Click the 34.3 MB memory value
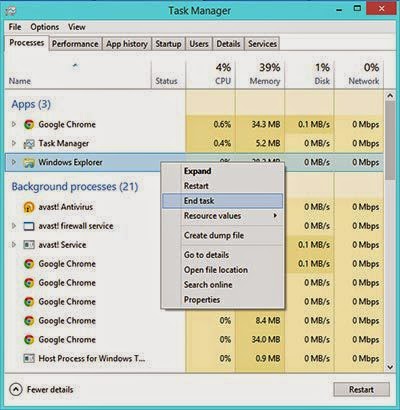 point(266,125)
